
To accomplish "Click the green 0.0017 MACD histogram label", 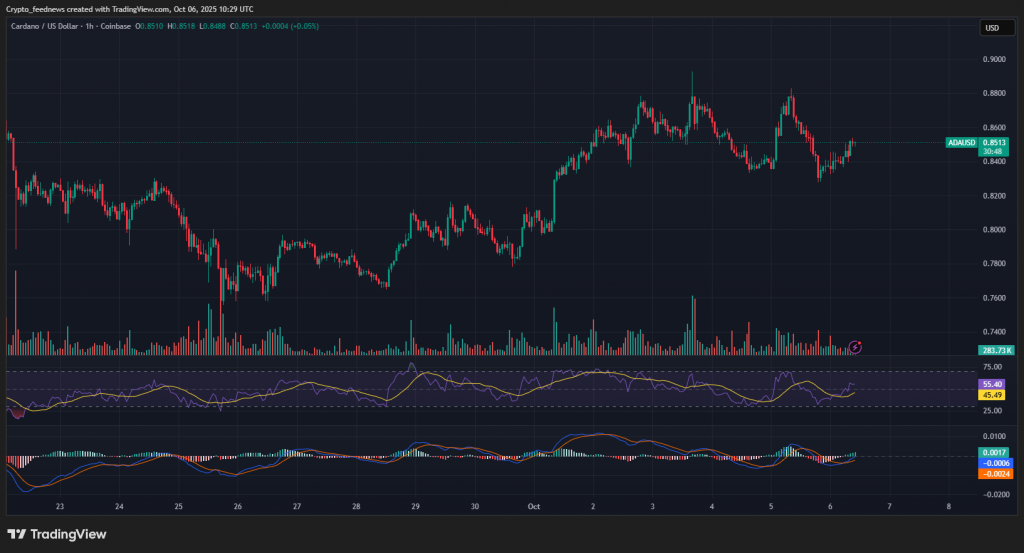I will tap(993, 453).
